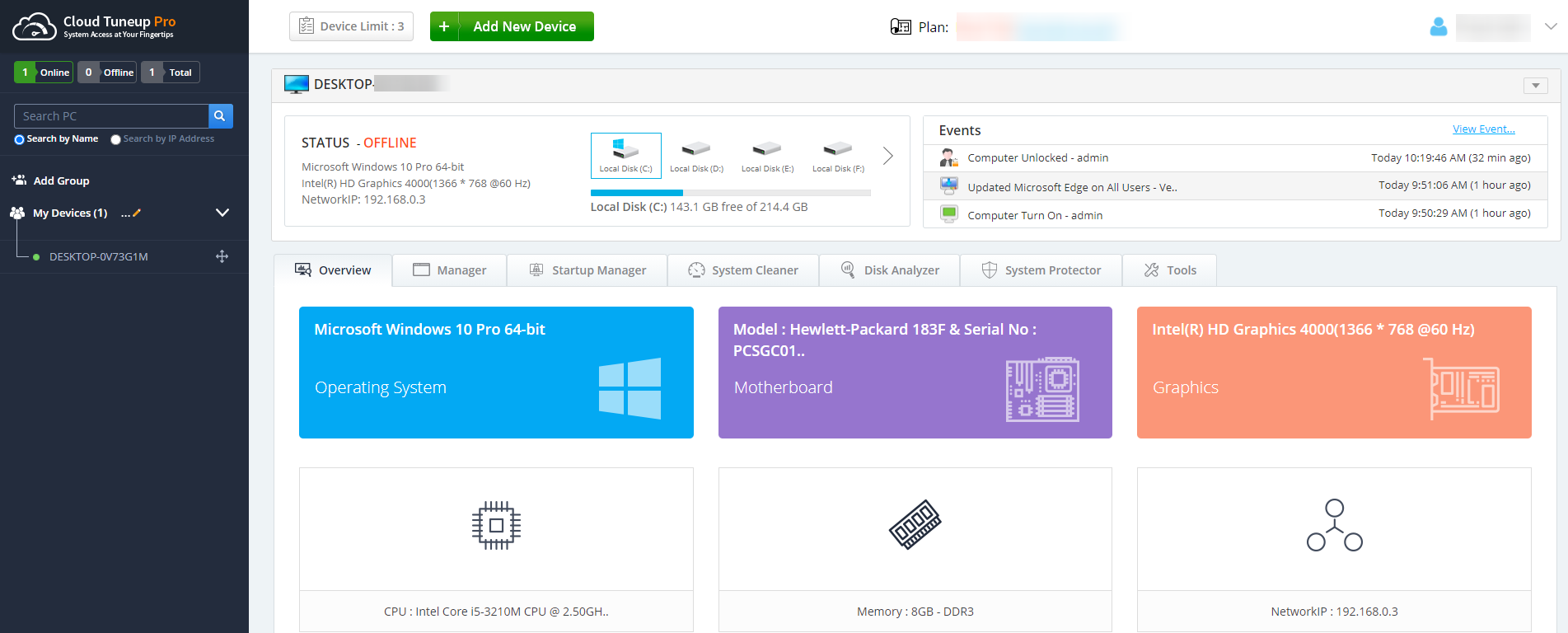Click the pencil edit icon beside My Devices
The width and height of the screenshot is (1568, 633).
point(137,213)
